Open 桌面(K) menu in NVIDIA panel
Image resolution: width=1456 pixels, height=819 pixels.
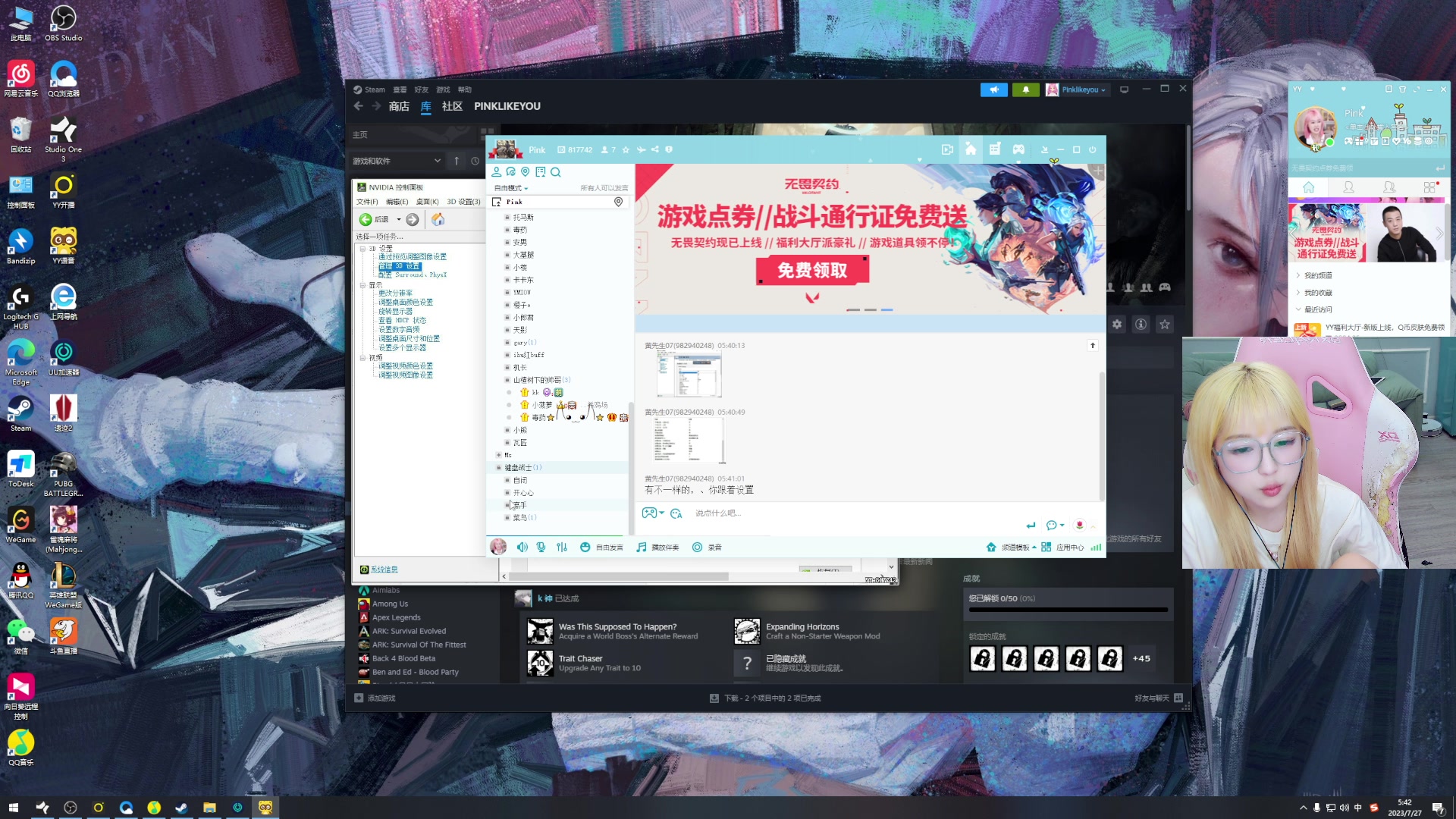(428, 202)
